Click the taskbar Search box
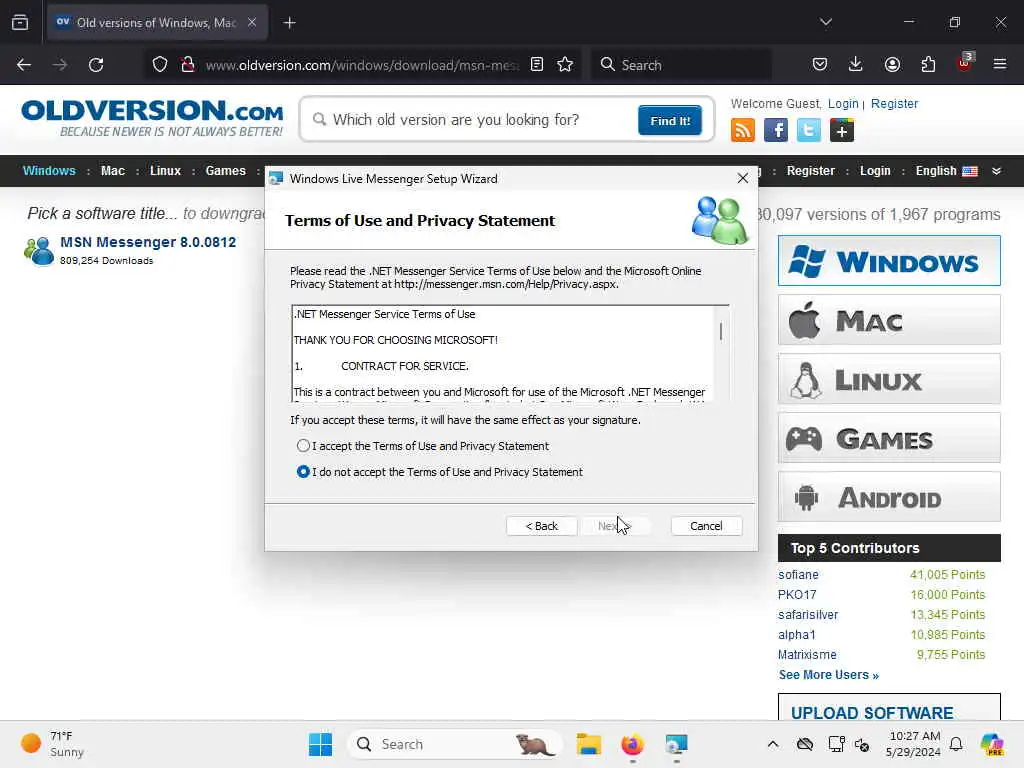 tap(455, 744)
